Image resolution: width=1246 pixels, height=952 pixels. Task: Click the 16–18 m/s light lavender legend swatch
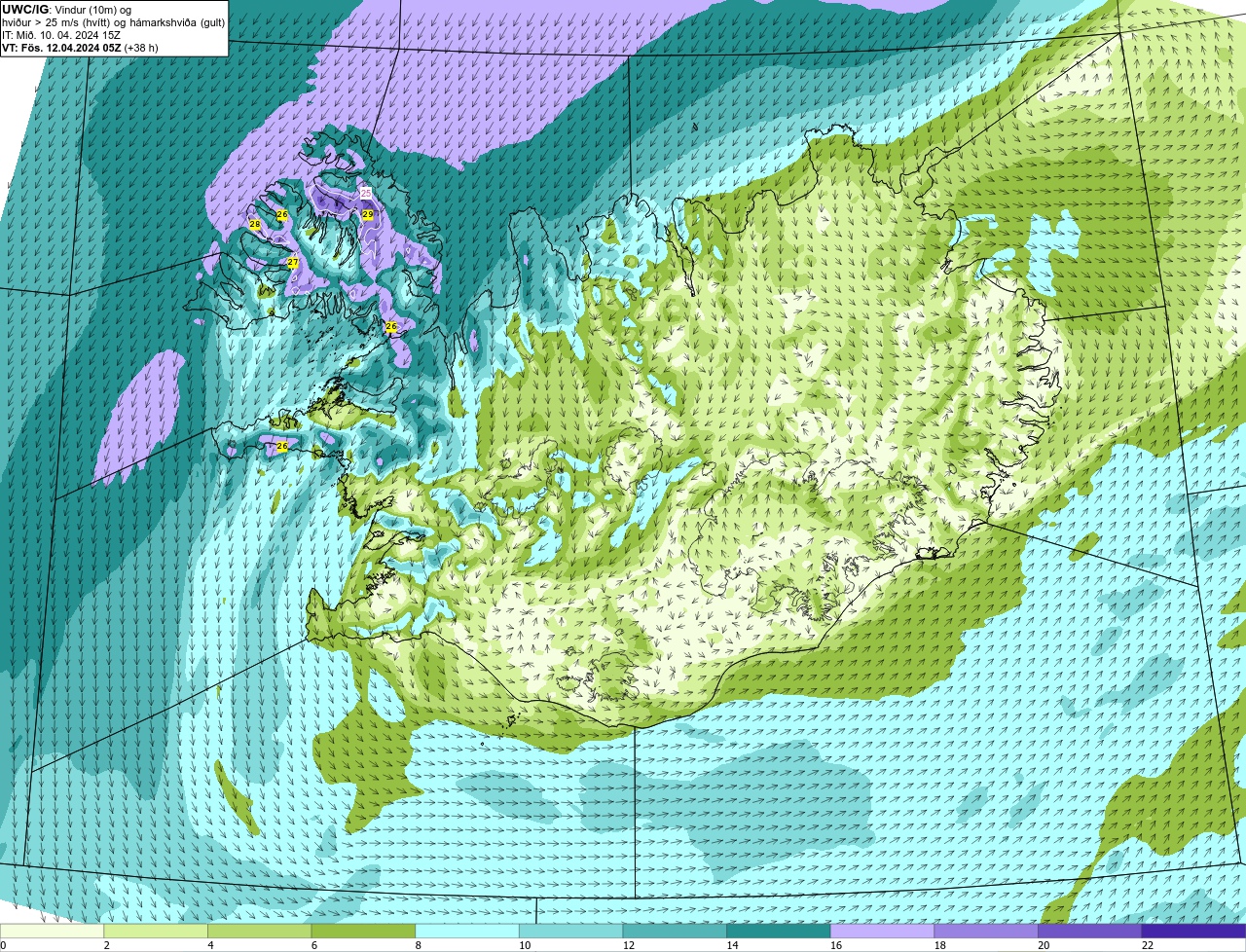coord(882,931)
